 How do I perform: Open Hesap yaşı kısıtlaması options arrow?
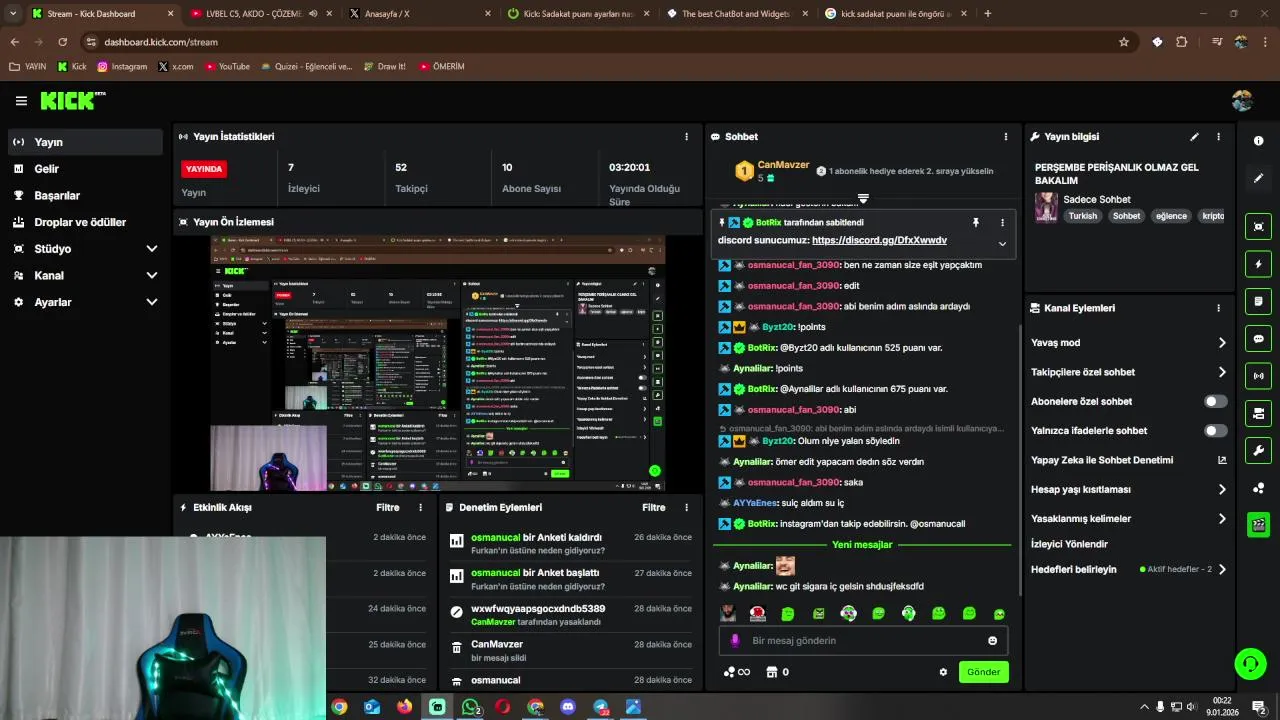coord(1222,490)
